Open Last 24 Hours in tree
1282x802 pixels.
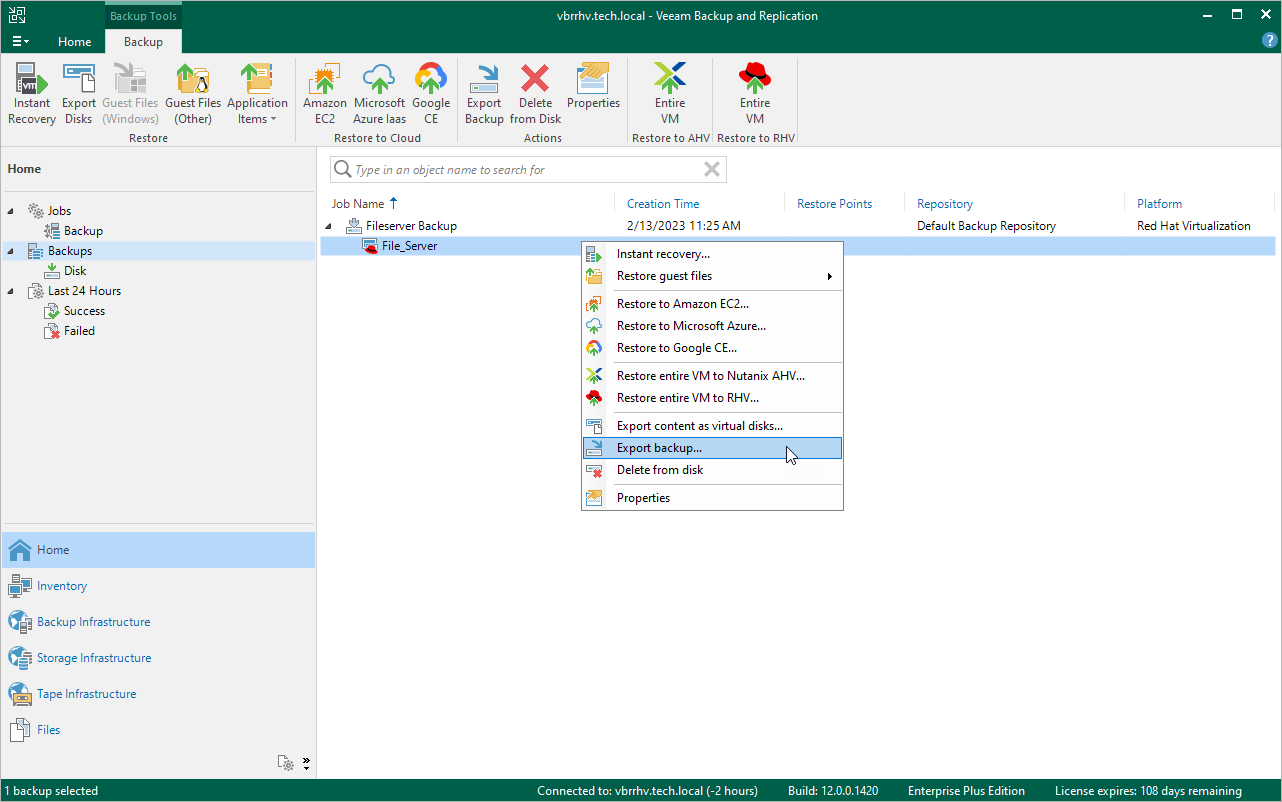point(84,291)
